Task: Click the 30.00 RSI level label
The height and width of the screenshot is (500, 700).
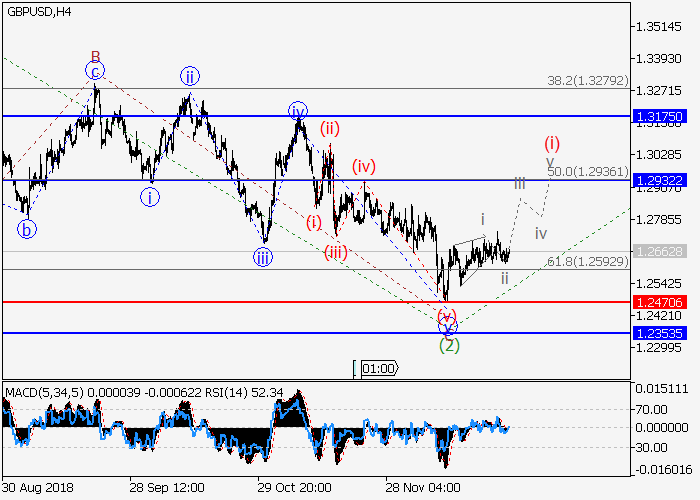Action: 652,447
